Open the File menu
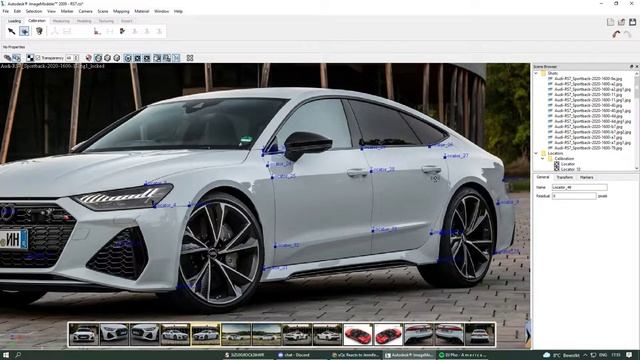The height and width of the screenshot is (360, 640). [6, 11]
